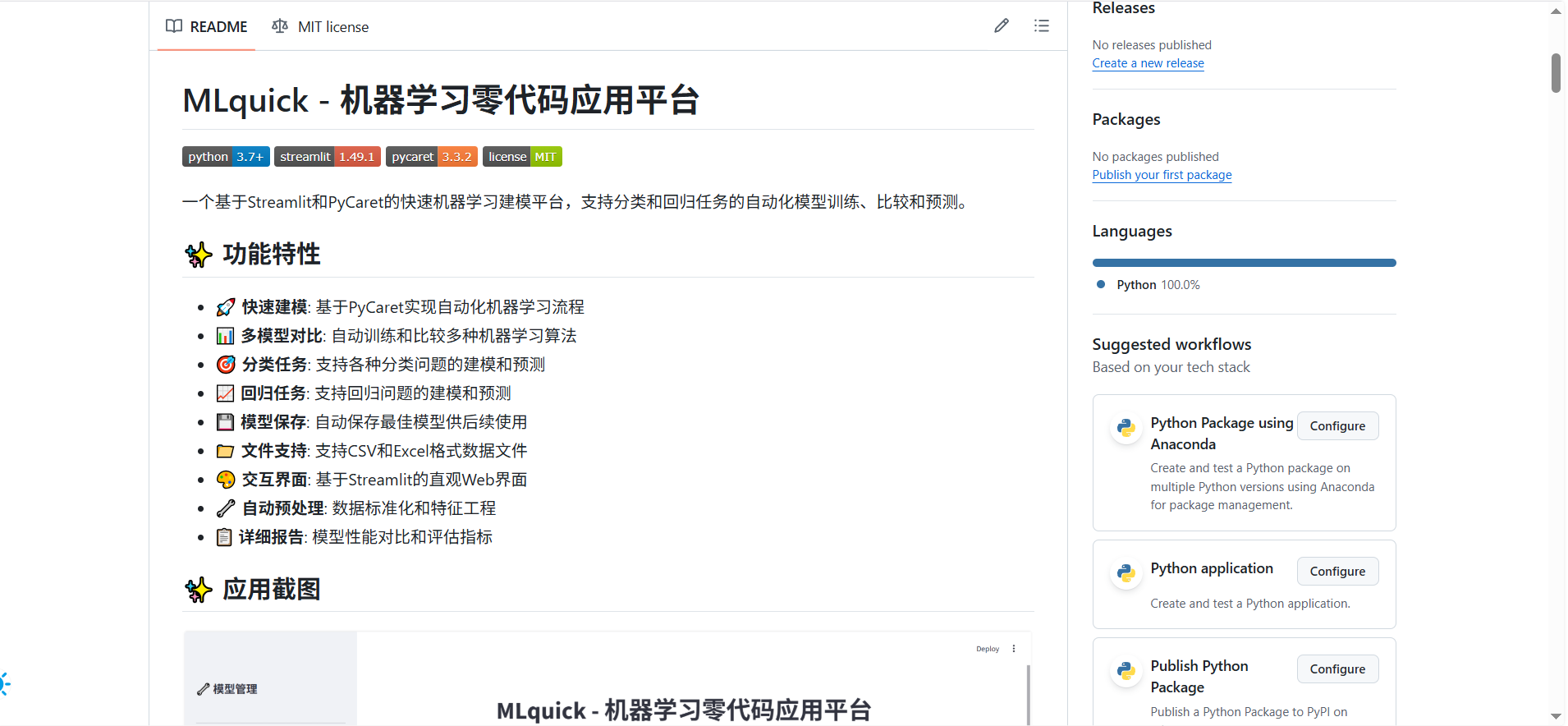Click the folder emoji beside 文件支持
Image resolution: width=1568 pixels, height=726 pixels.
coord(226,451)
